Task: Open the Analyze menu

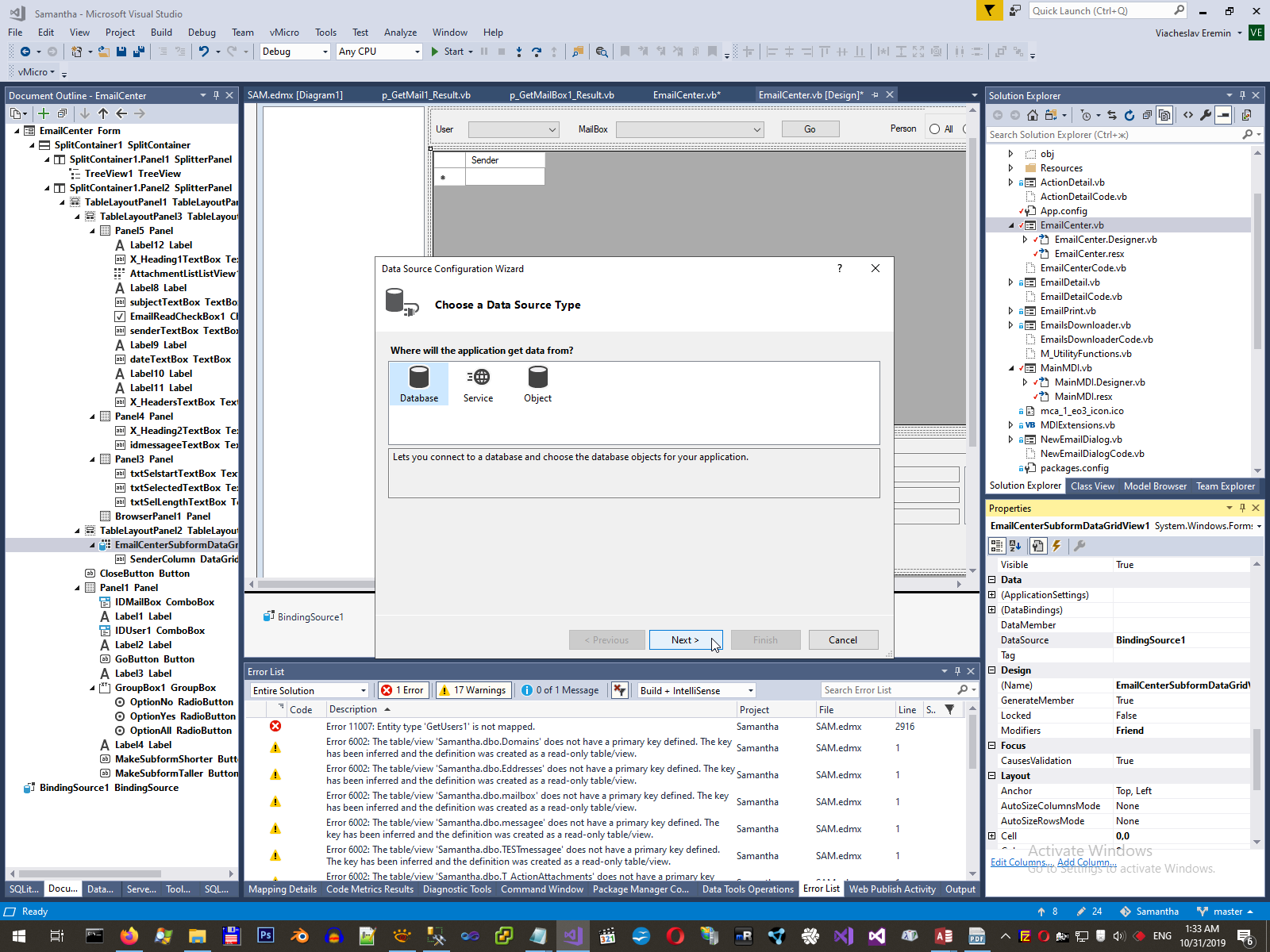Action: click(x=400, y=33)
